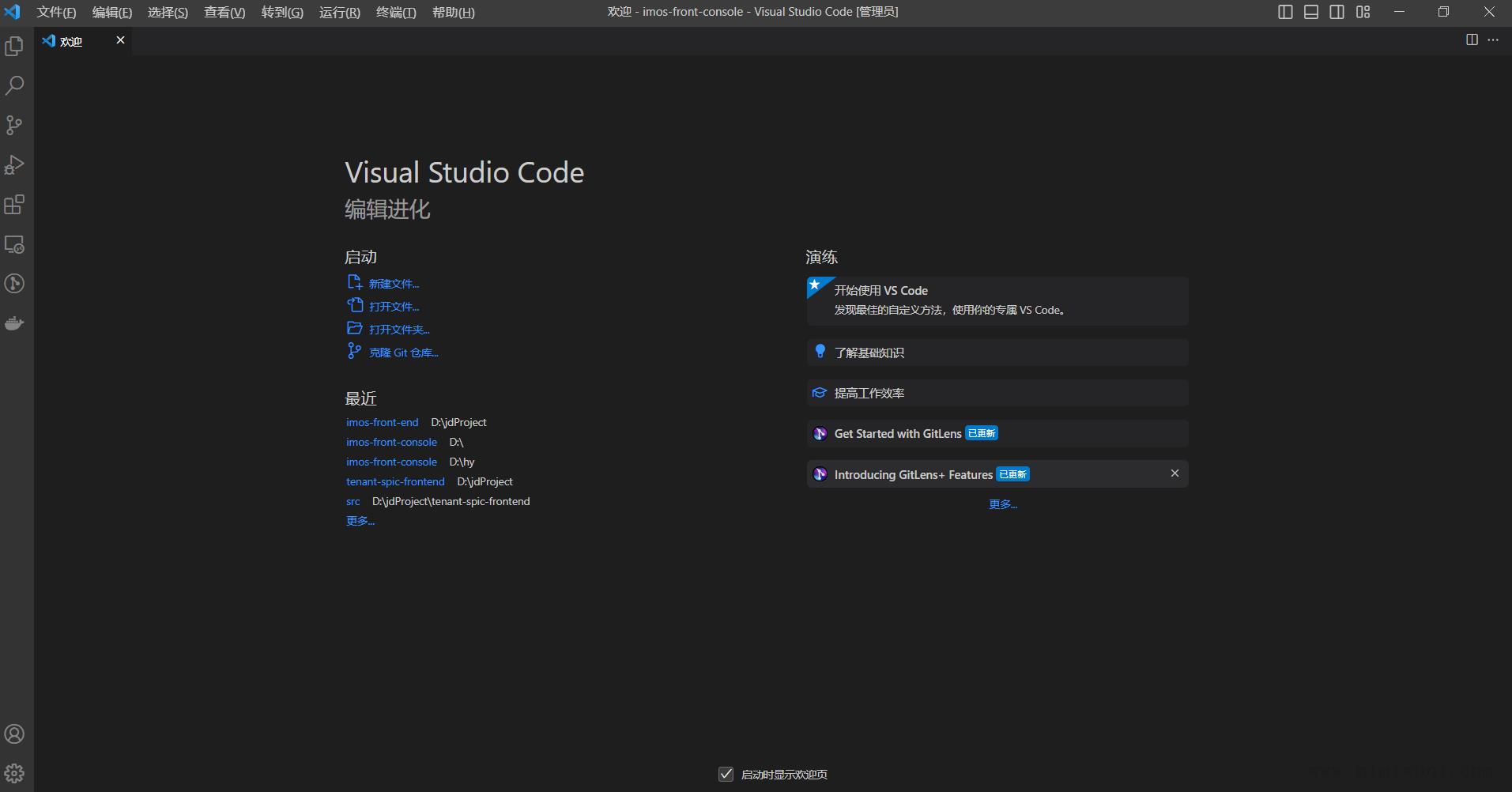Show more recent items under 最近
1512x792 pixels.
[360, 521]
